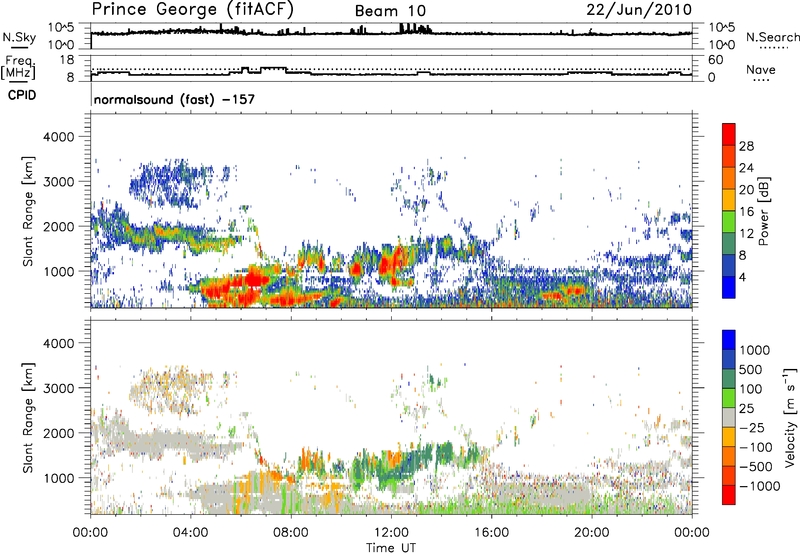This screenshot has width=800, height=554.
Task: Click the 'CPID' label
Action: pyautogui.click(x=22, y=95)
